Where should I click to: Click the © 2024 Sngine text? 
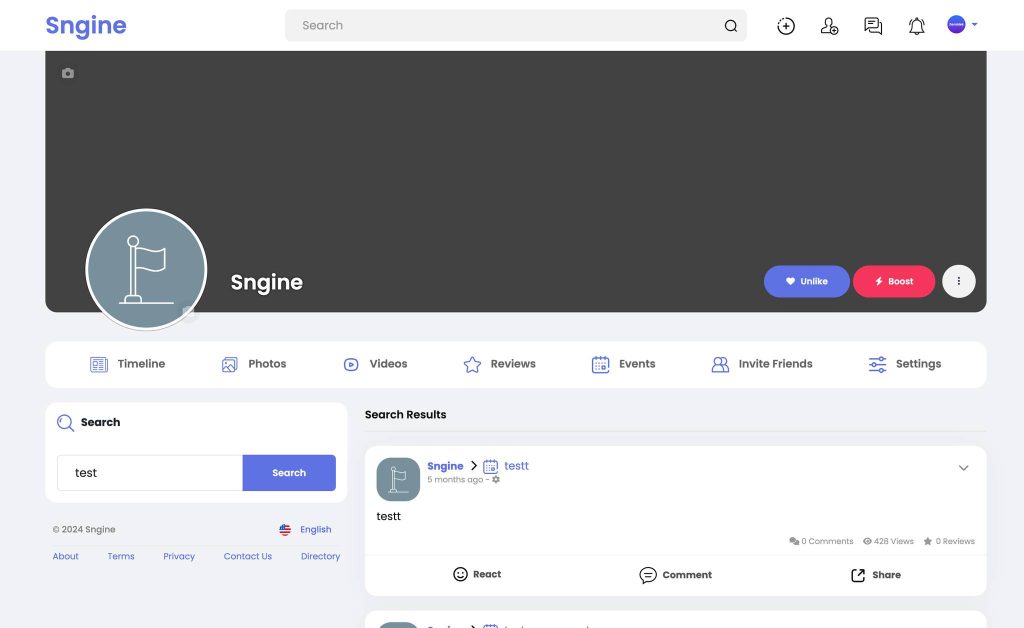[x=84, y=529]
